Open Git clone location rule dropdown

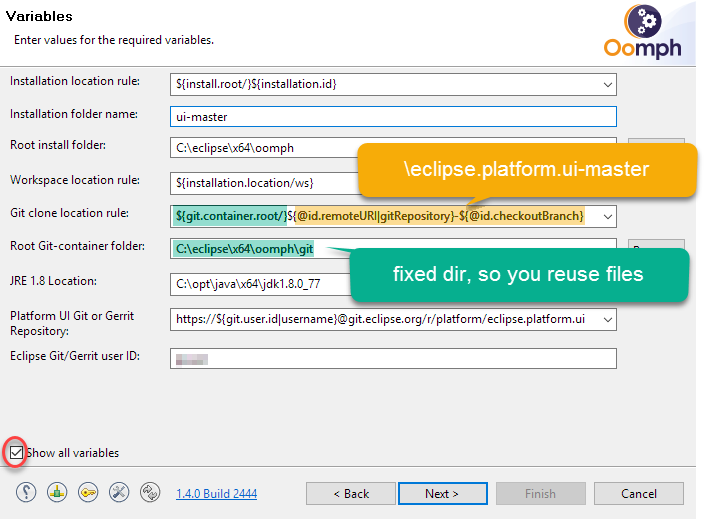click(608, 216)
